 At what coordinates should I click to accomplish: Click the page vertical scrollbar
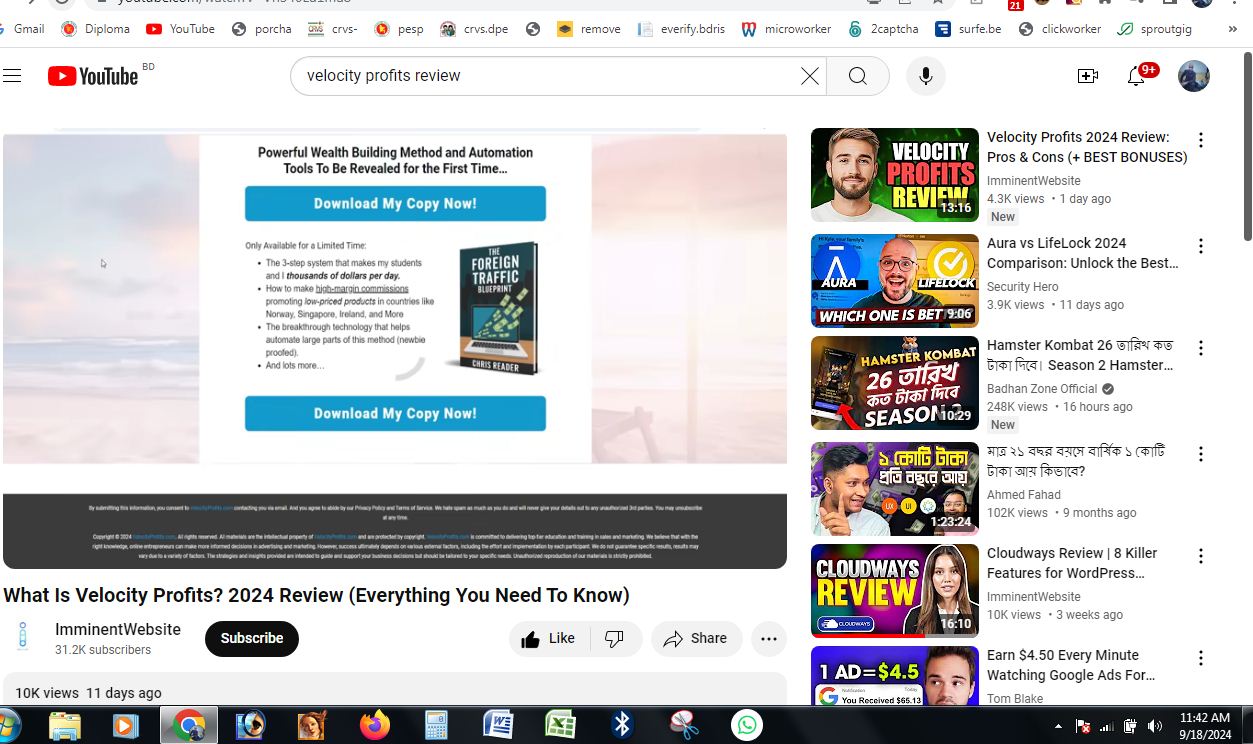(1247, 145)
